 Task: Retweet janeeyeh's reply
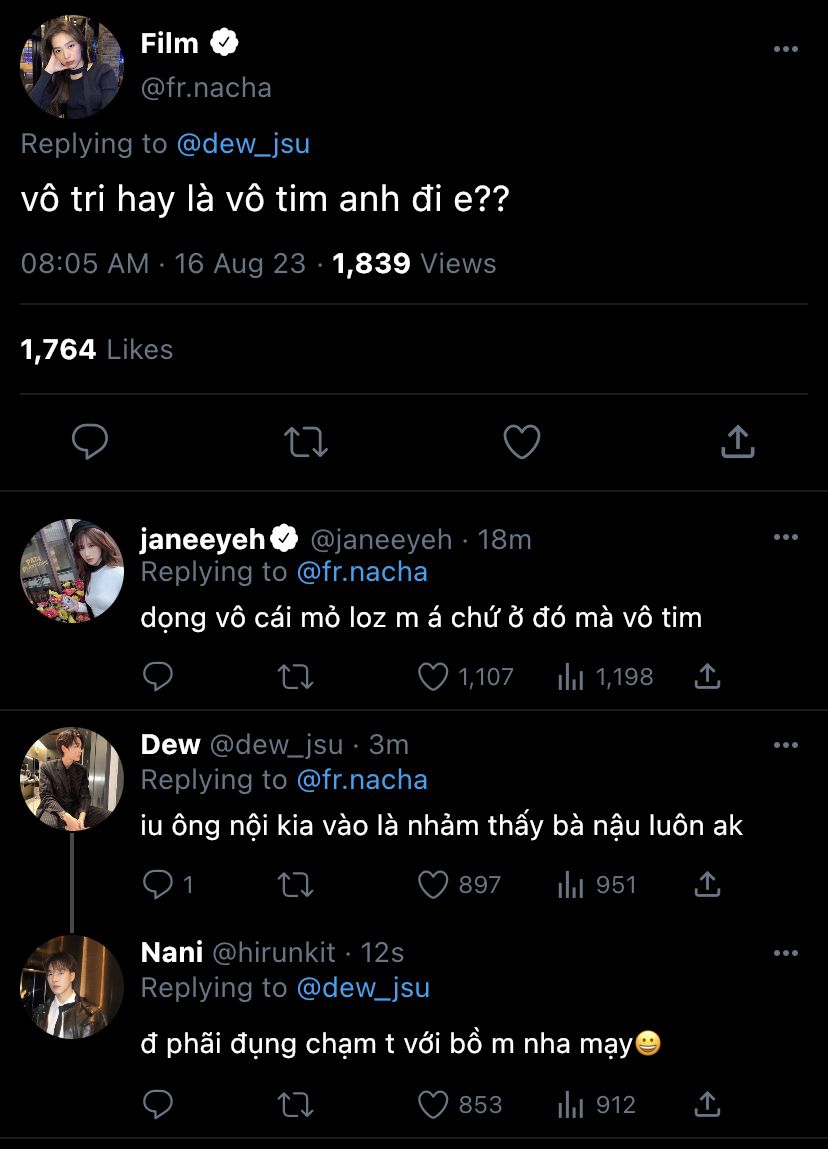(295, 677)
